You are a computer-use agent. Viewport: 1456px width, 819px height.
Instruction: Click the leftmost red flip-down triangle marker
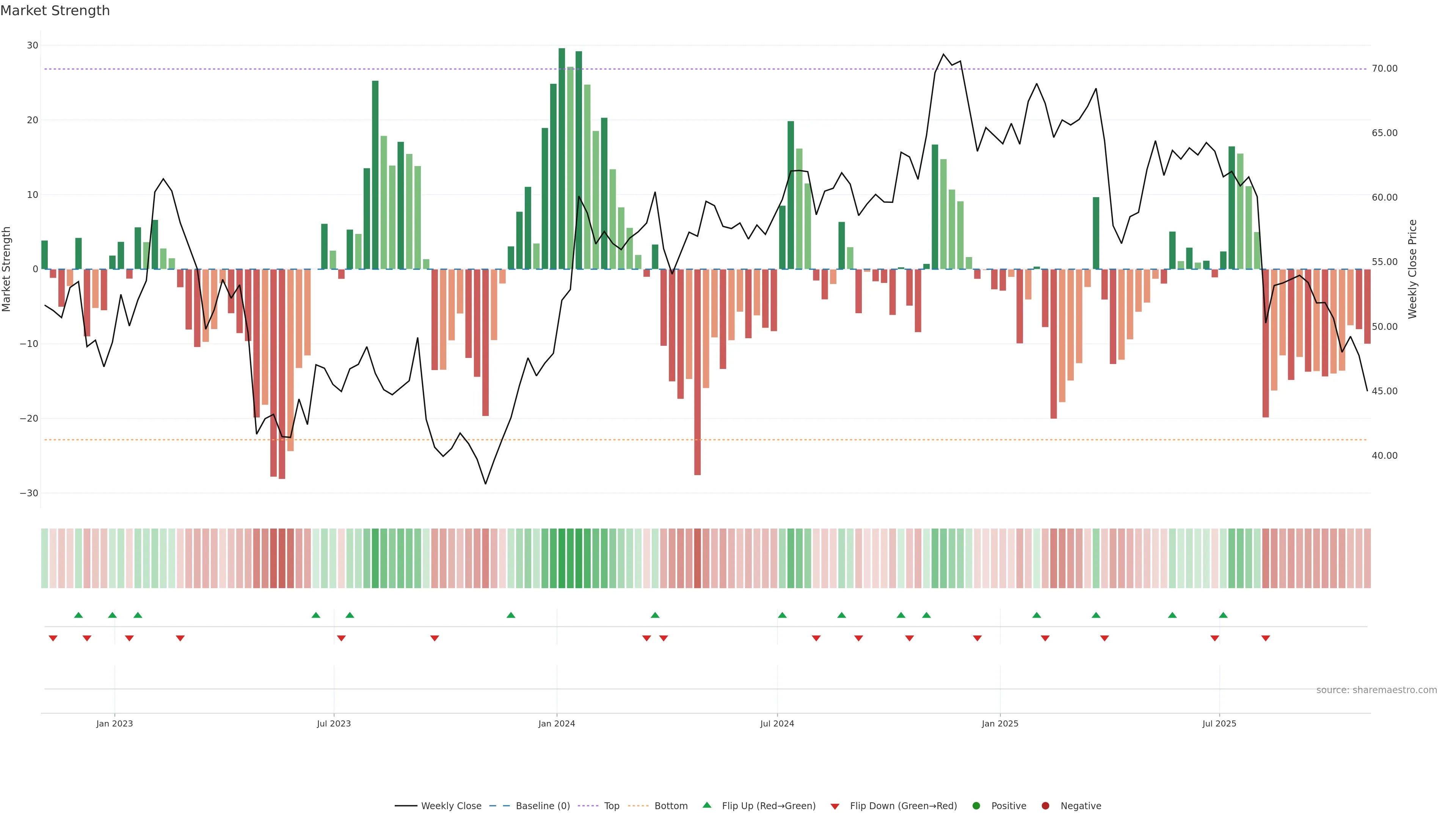coord(53,638)
